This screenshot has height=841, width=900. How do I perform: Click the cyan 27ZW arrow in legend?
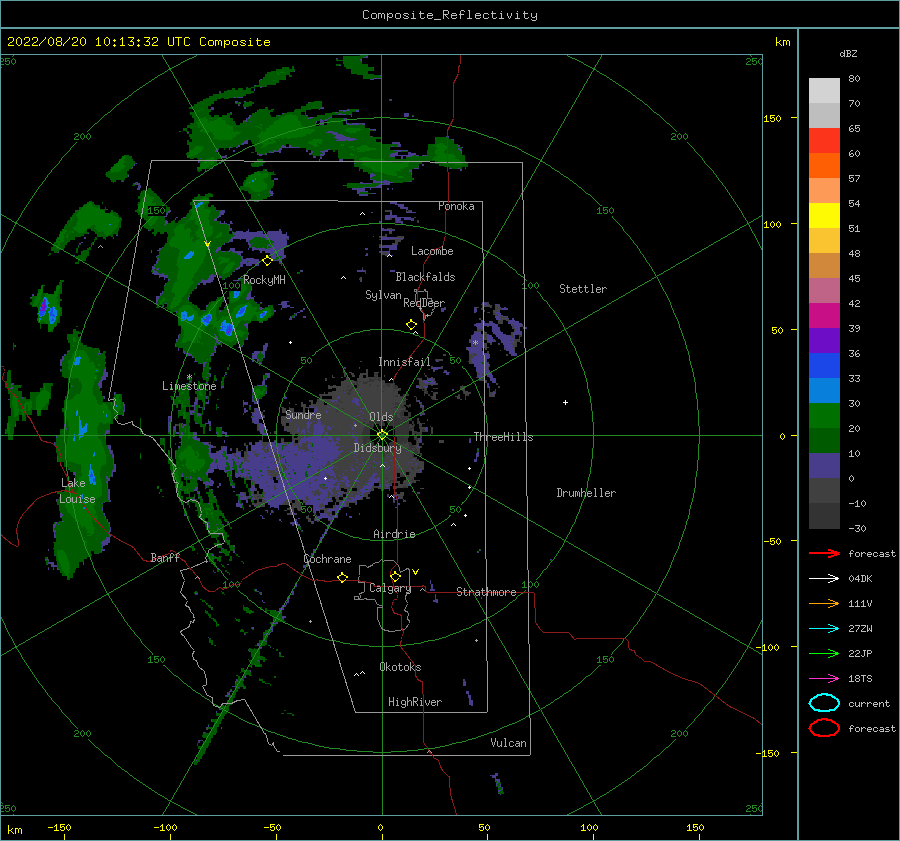[x=824, y=629]
